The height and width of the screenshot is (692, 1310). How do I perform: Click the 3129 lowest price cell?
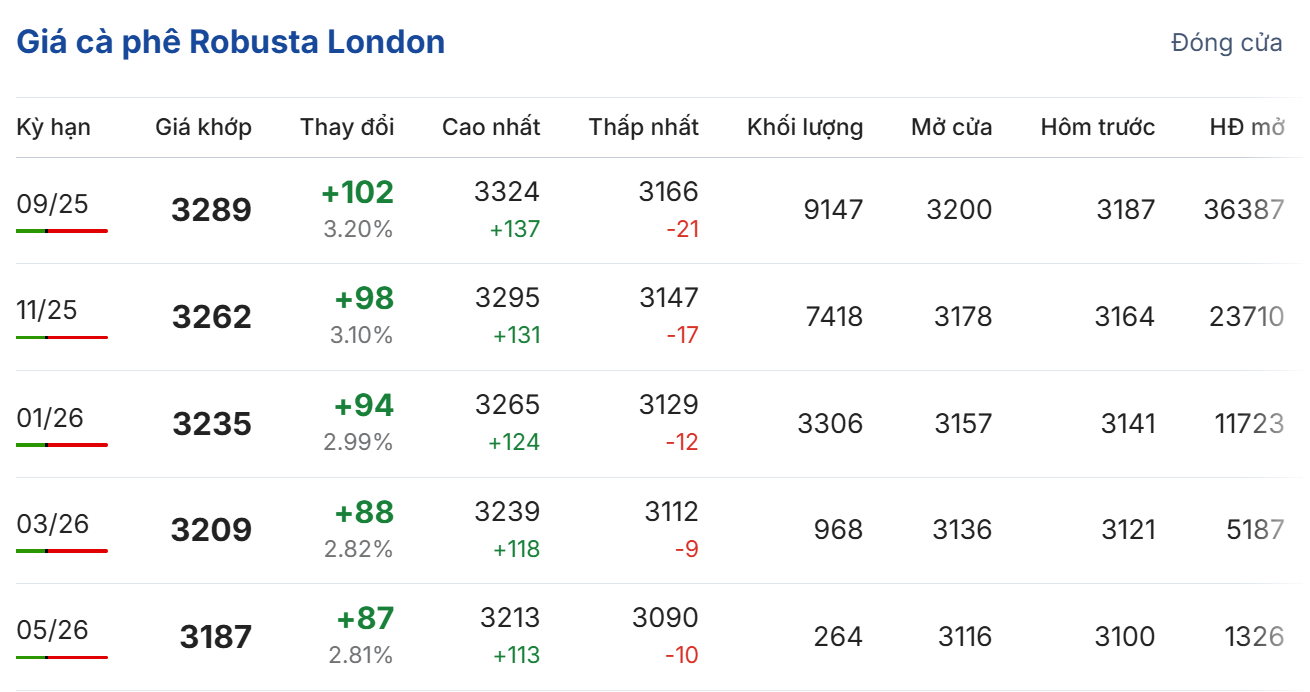point(668,405)
